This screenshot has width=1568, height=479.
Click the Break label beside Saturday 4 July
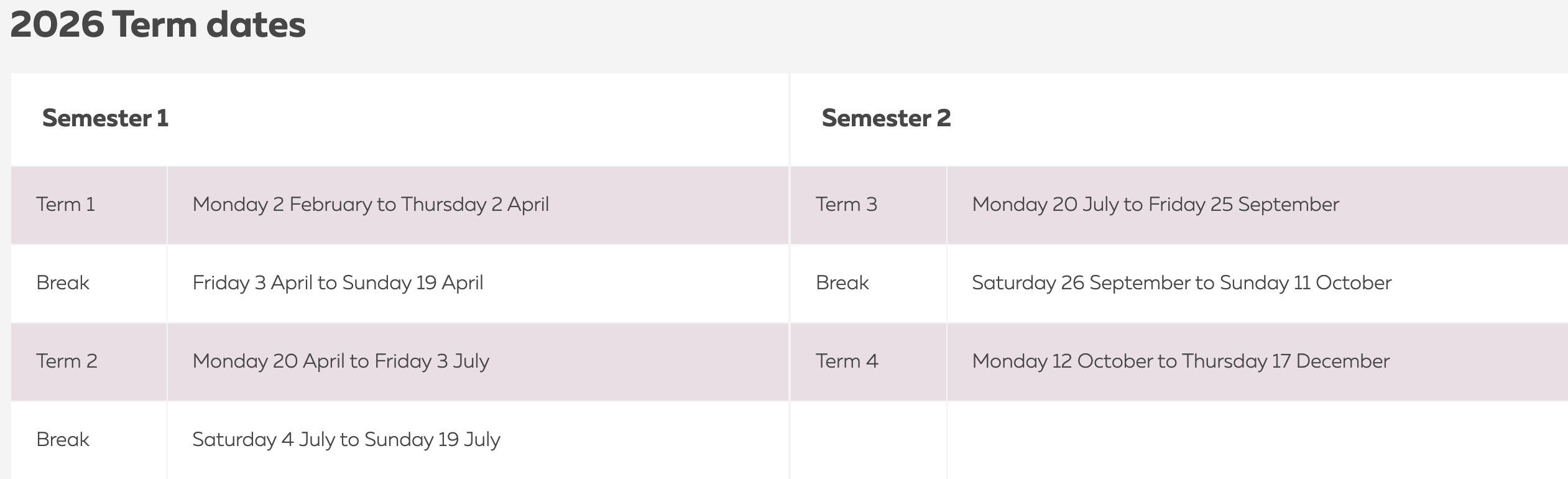pyautogui.click(x=63, y=440)
